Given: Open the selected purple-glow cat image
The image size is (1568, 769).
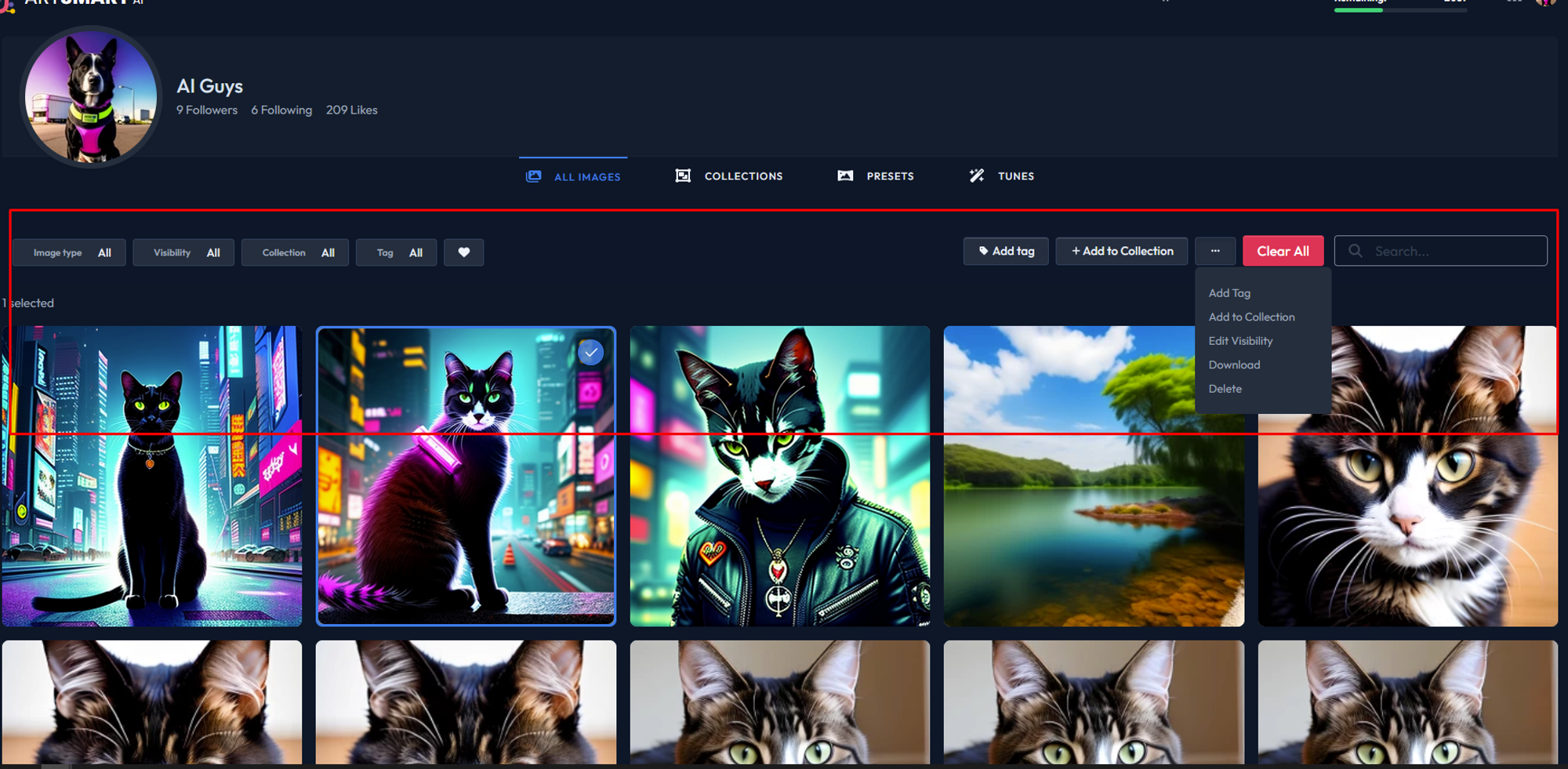Looking at the screenshot, I should tap(466, 476).
